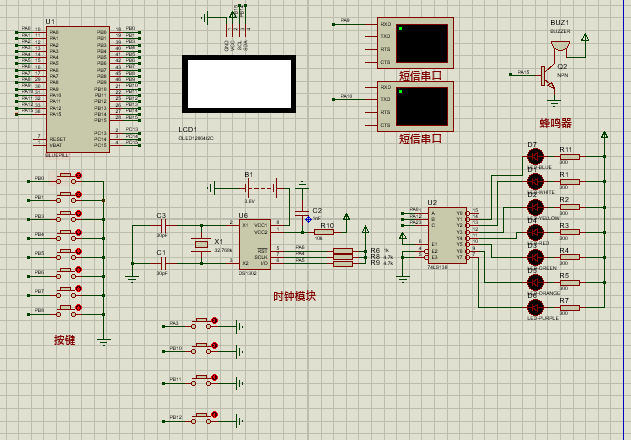Select resistor R7 beside purple LED
Image resolution: width=631 pixels, height=440 pixels.
tap(570, 308)
